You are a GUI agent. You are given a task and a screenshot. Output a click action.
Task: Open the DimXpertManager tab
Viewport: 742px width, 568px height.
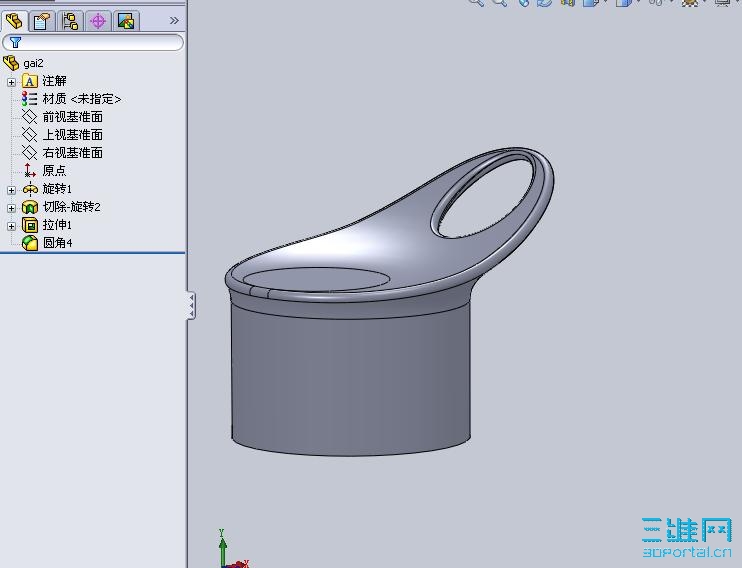tap(98, 21)
